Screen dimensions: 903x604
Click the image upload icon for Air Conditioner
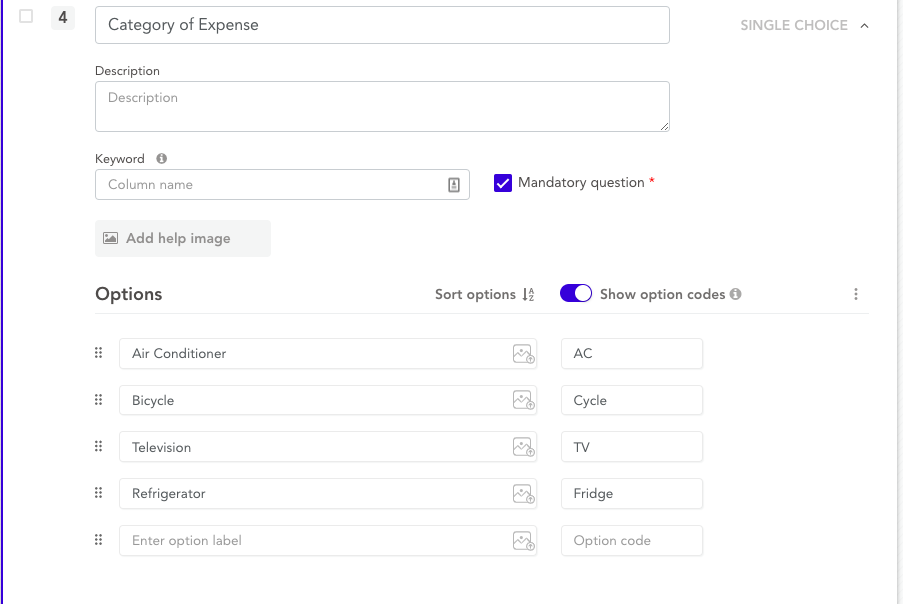click(x=523, y=354)
